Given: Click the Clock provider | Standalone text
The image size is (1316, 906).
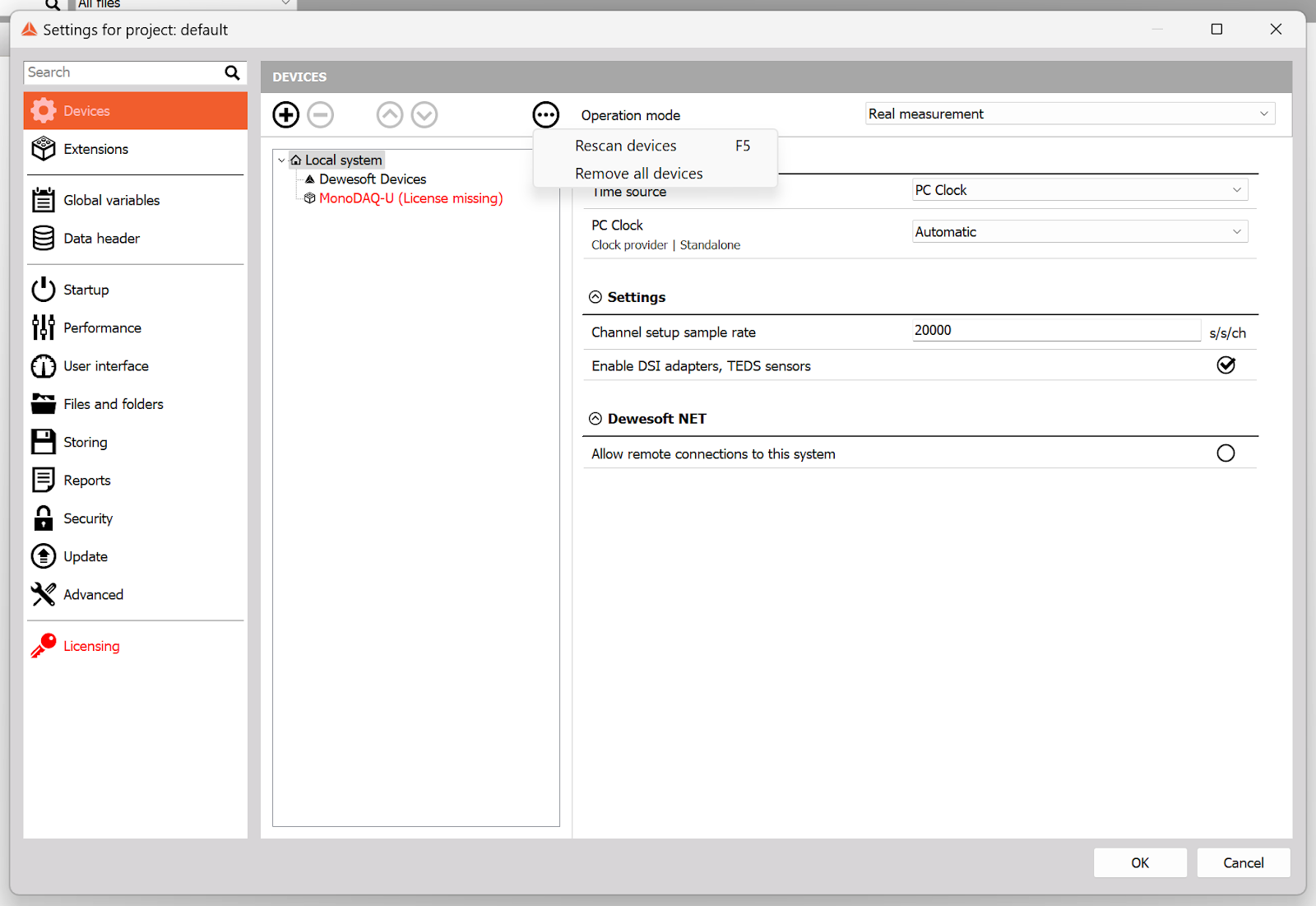Looking at the screenshot, I should pyautogui.click(x=665, y=245).
